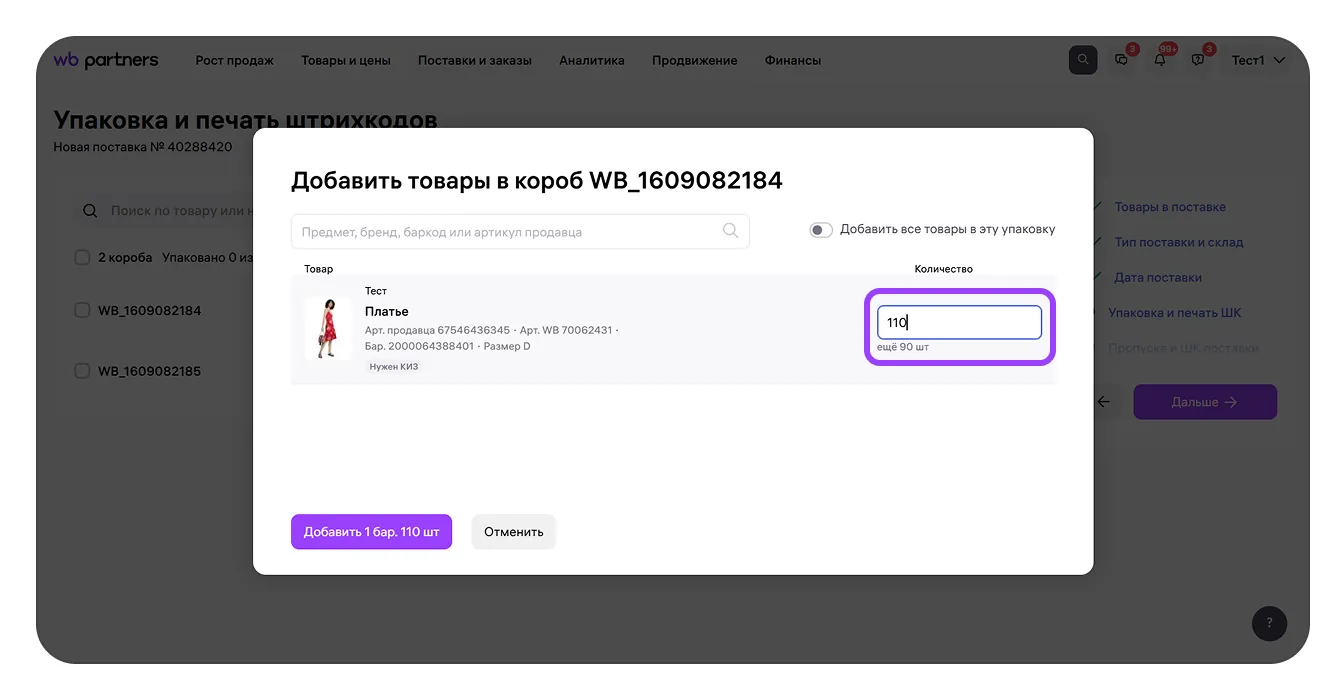Image resolution: width=1344 pixels, height=700 pixels.
Task: Open the search icon in the header
Action: 1083,60
